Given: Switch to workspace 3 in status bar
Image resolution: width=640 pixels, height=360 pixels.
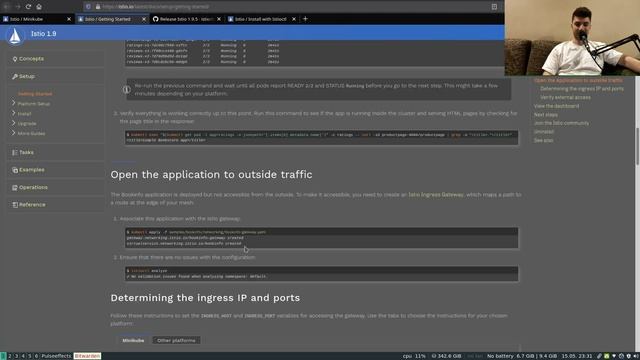Looking at the screenshot, I should [16, 356].
